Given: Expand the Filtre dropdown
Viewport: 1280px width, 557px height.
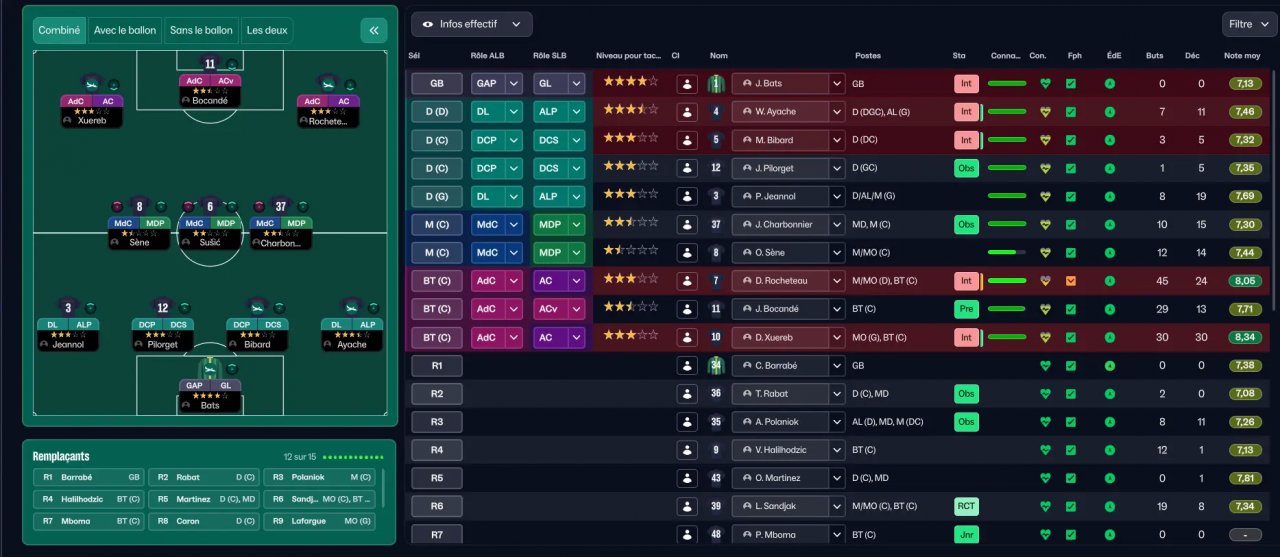Looking at the screenshot, I should tap(1249, 24).
